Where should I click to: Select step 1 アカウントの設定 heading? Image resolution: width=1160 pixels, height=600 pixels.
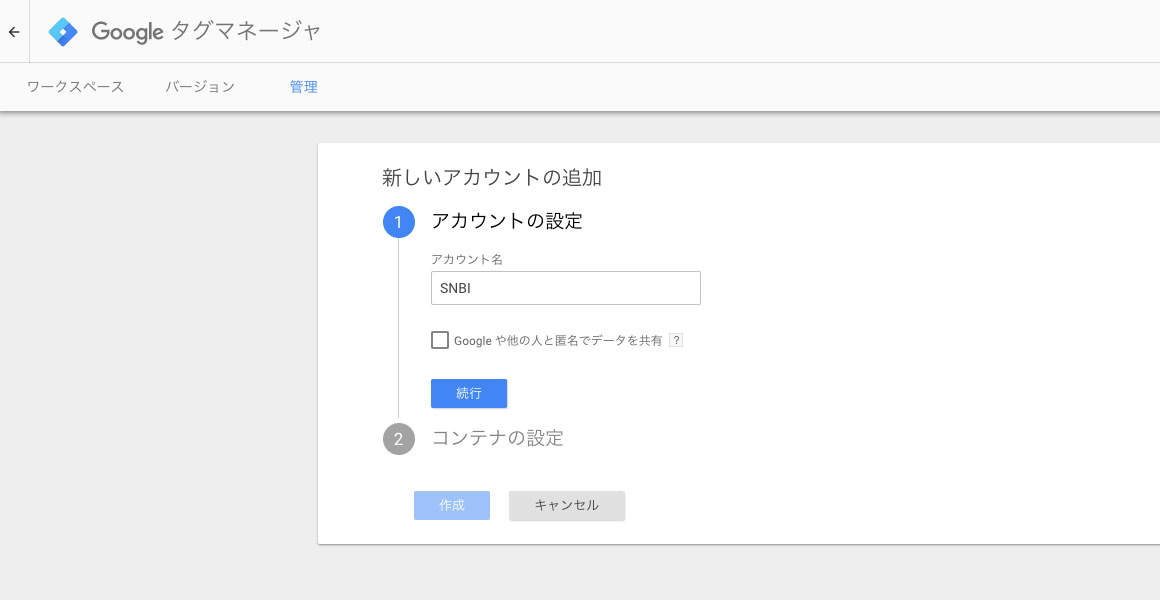click(507, 221)
